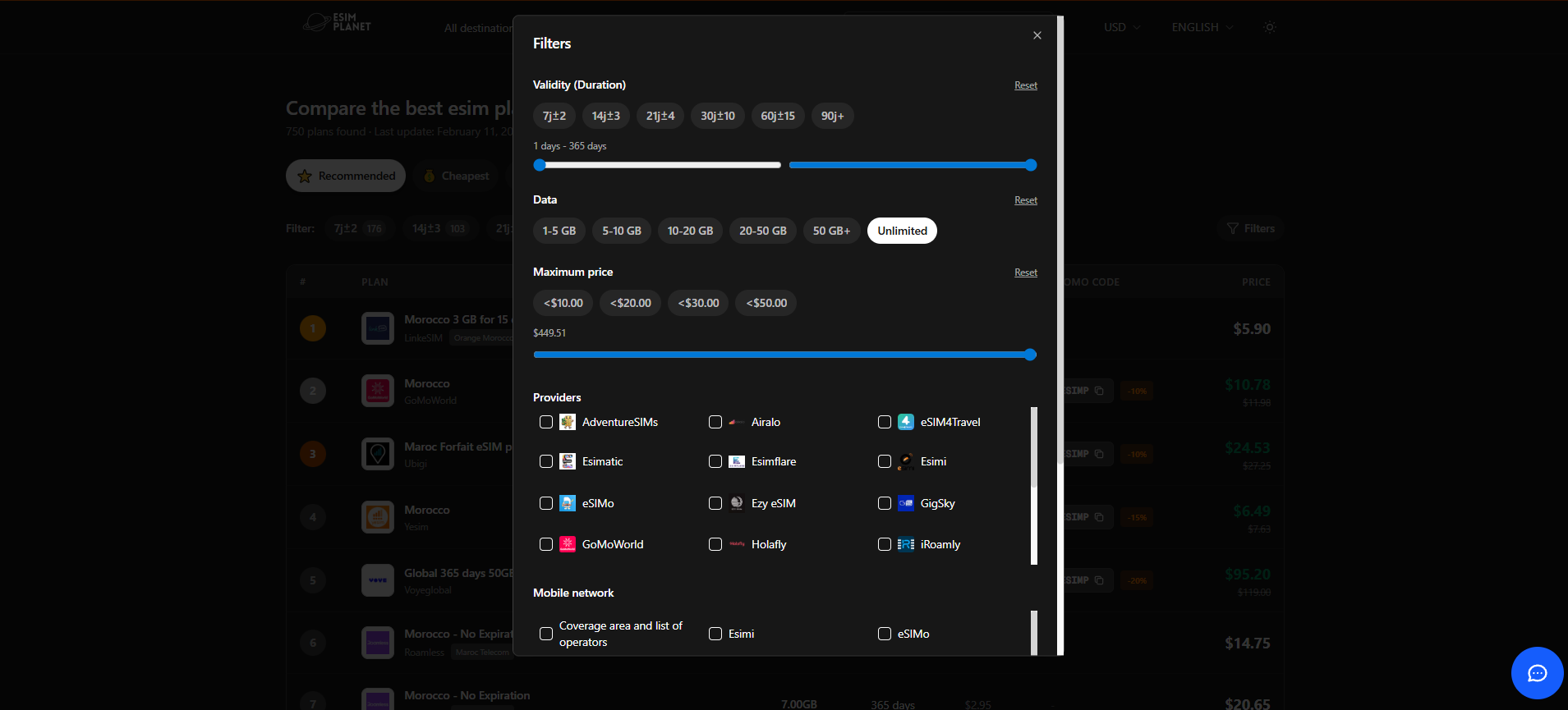Check the iRoamly provider checkbox
The height and width of the screenshot is (710, 1568).
click(x=885, y=544)
